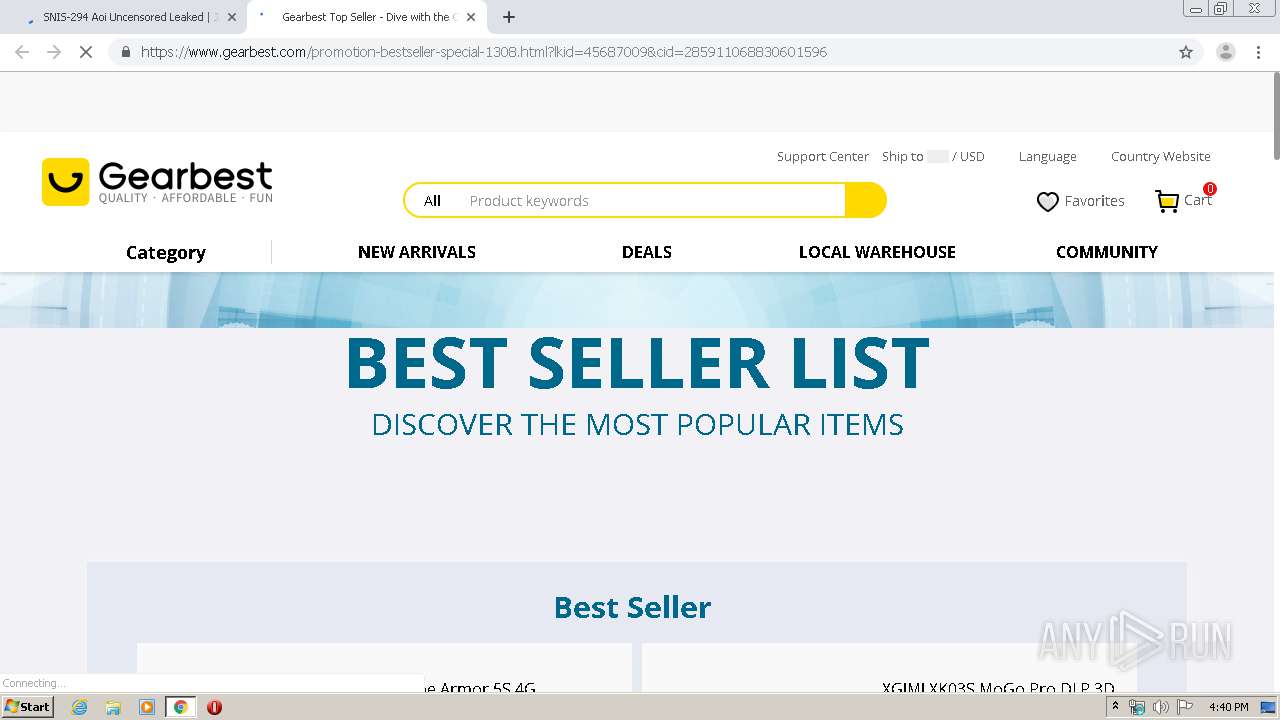Open the All categories search dropdown
This screenshot has width=1280, height=720.
(x=432, y=200)
